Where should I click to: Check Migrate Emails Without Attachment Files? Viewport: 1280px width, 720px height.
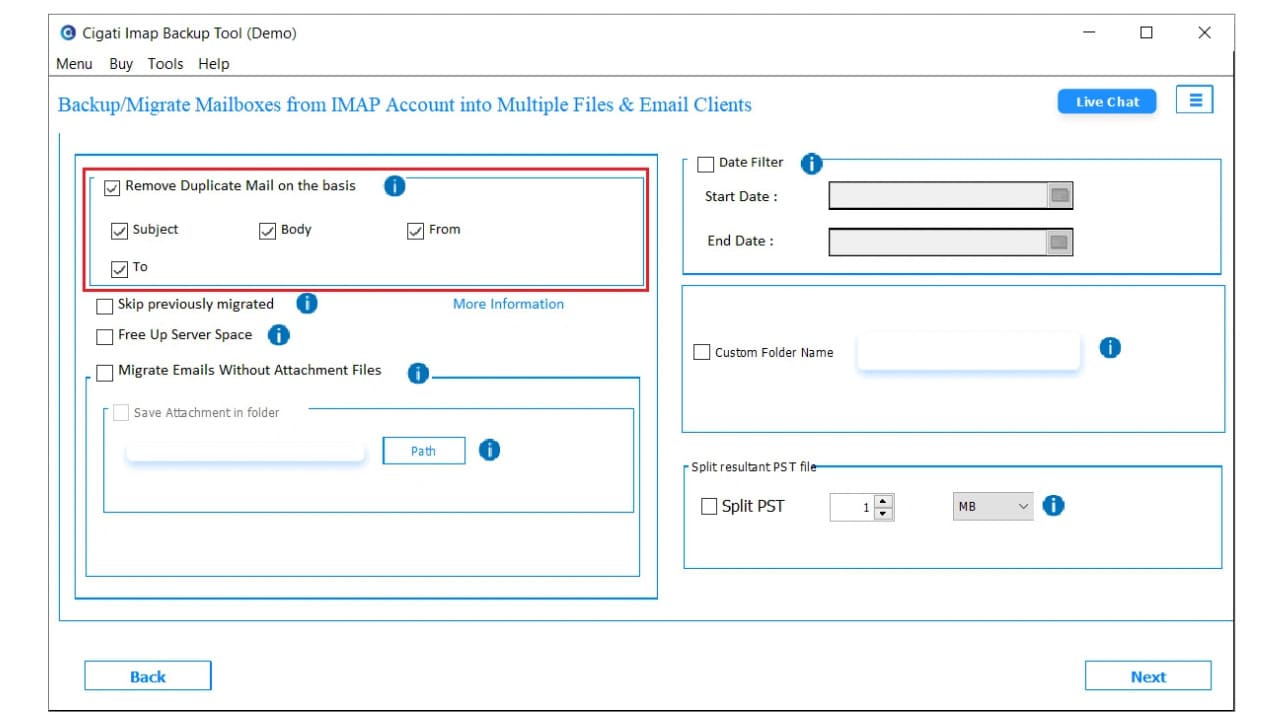click(105, 373)
